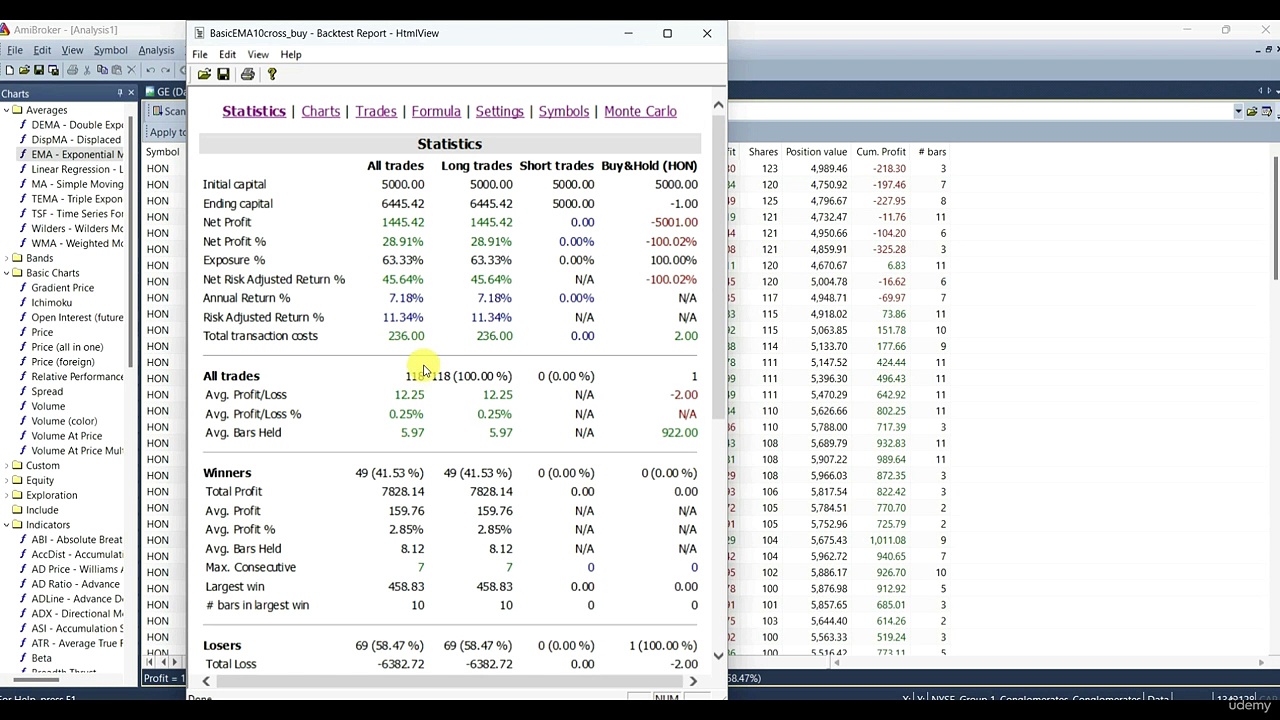1280x720 pixels.
Task: Open AmiBroker File menu
Action: 15,50
